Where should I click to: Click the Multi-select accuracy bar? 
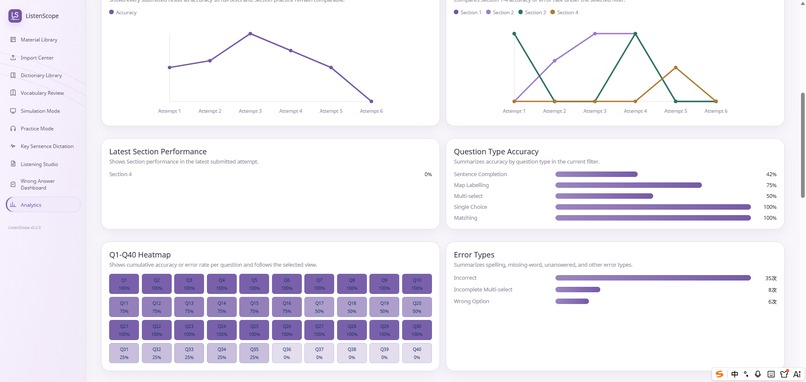click(604, 196)
